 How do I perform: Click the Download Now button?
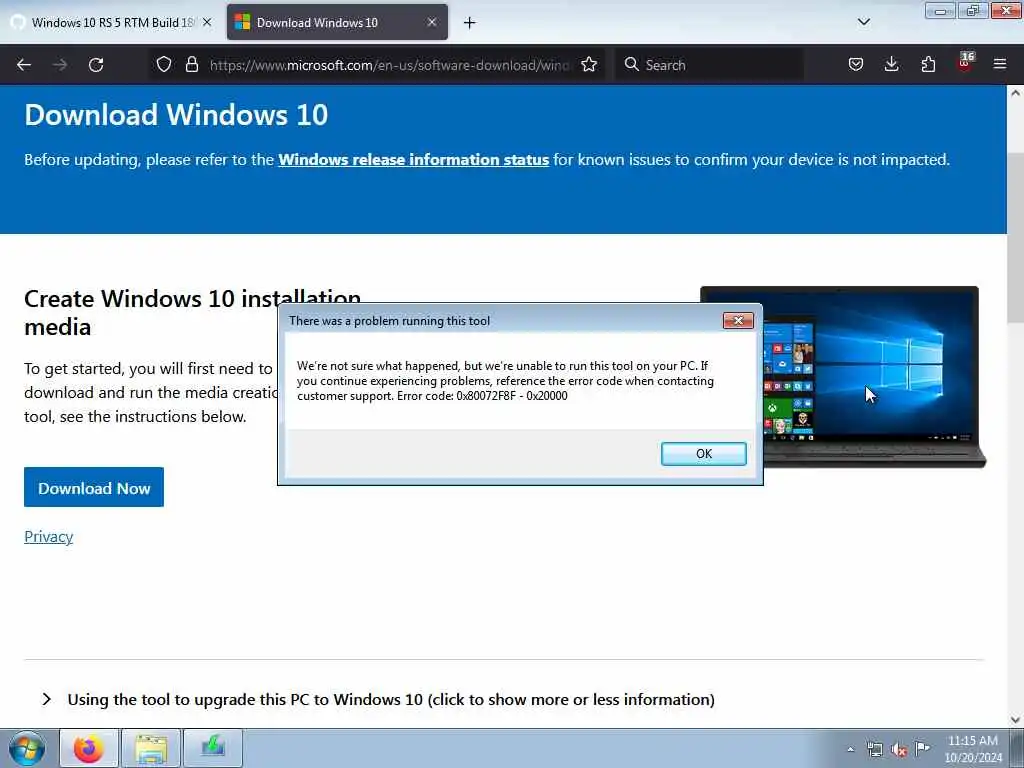tap(94, 487)
